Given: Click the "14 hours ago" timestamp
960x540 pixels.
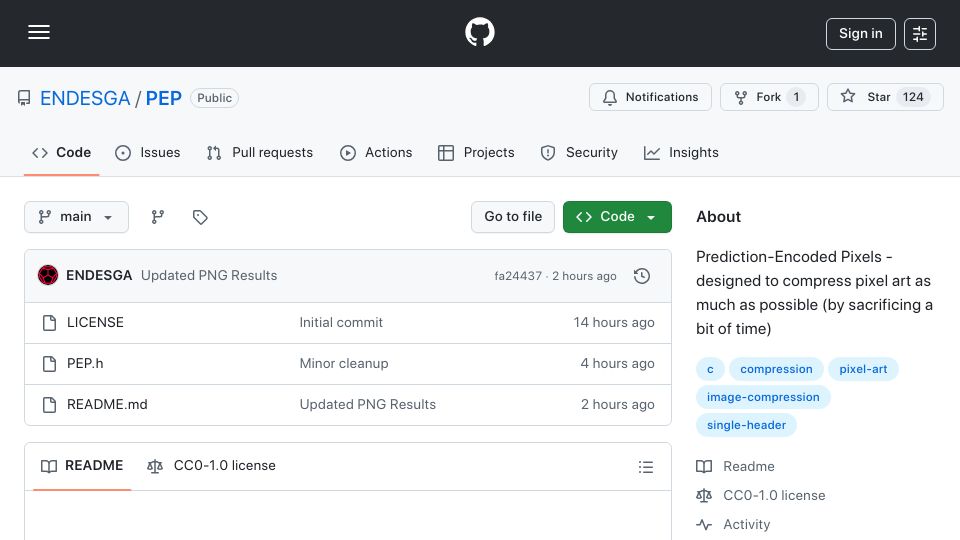Looking at the screenshot, I should coord(614,323).
